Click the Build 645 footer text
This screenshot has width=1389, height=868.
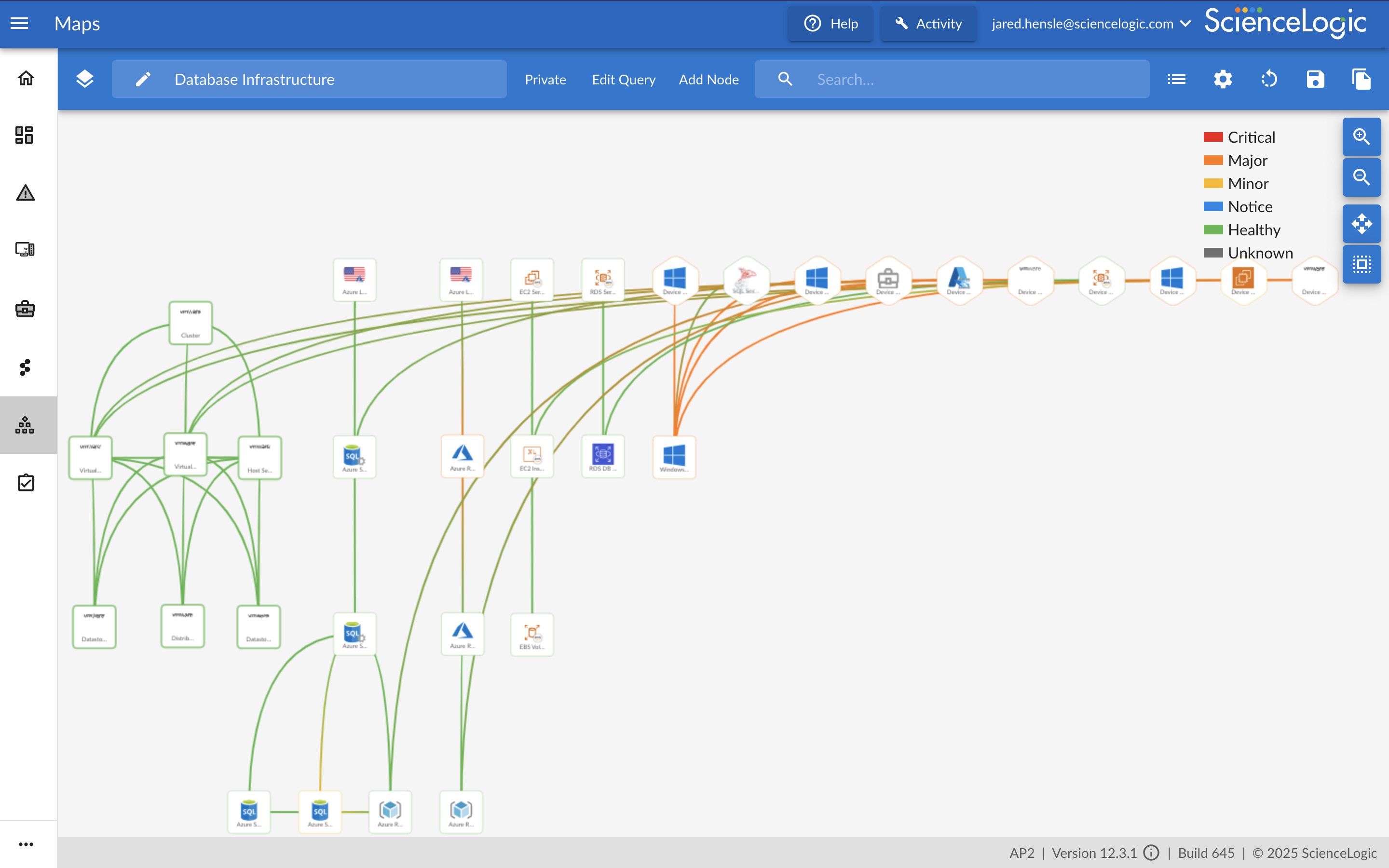click(1206, 853)
